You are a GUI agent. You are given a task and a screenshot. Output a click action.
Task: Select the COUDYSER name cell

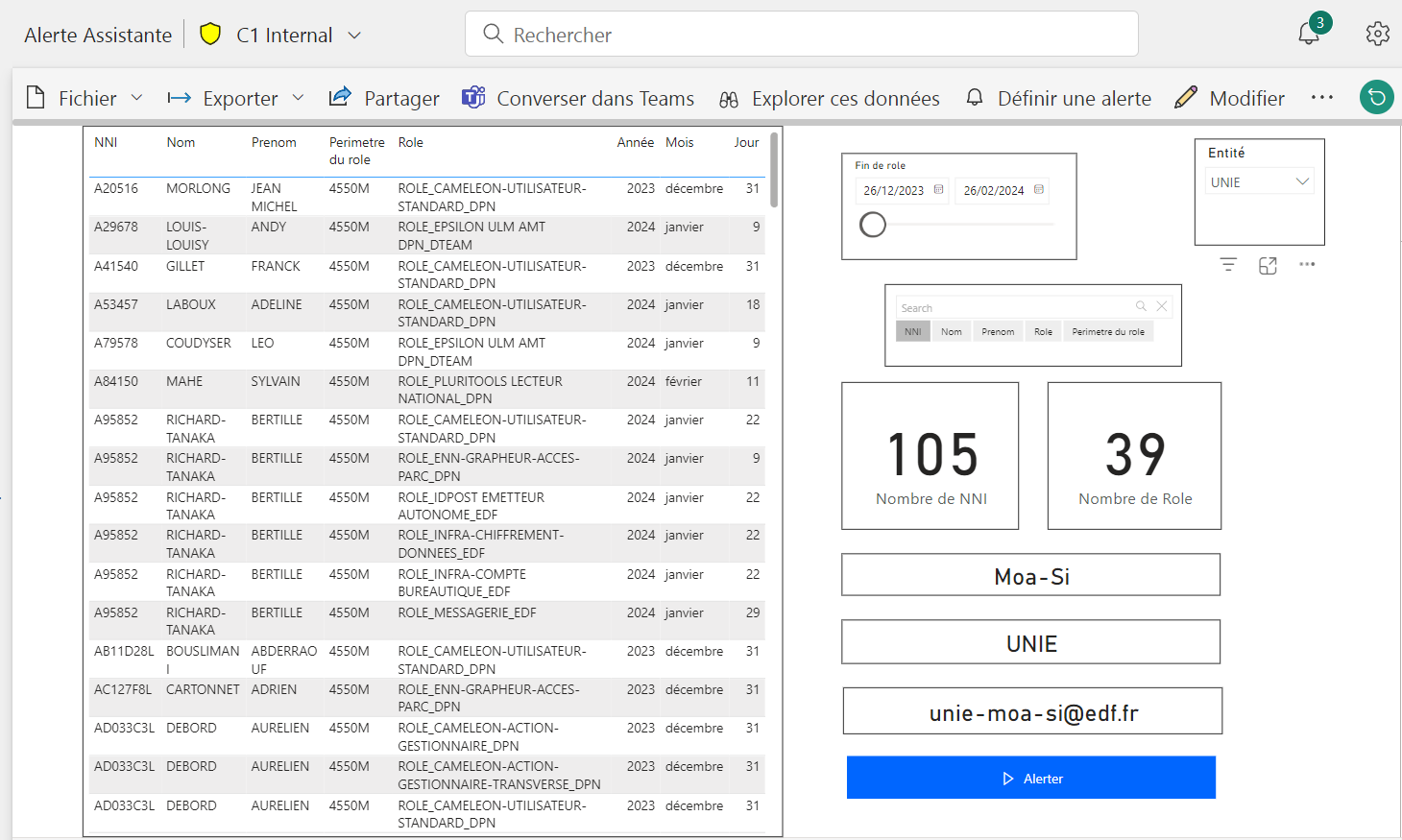click(x=199, y=343)
